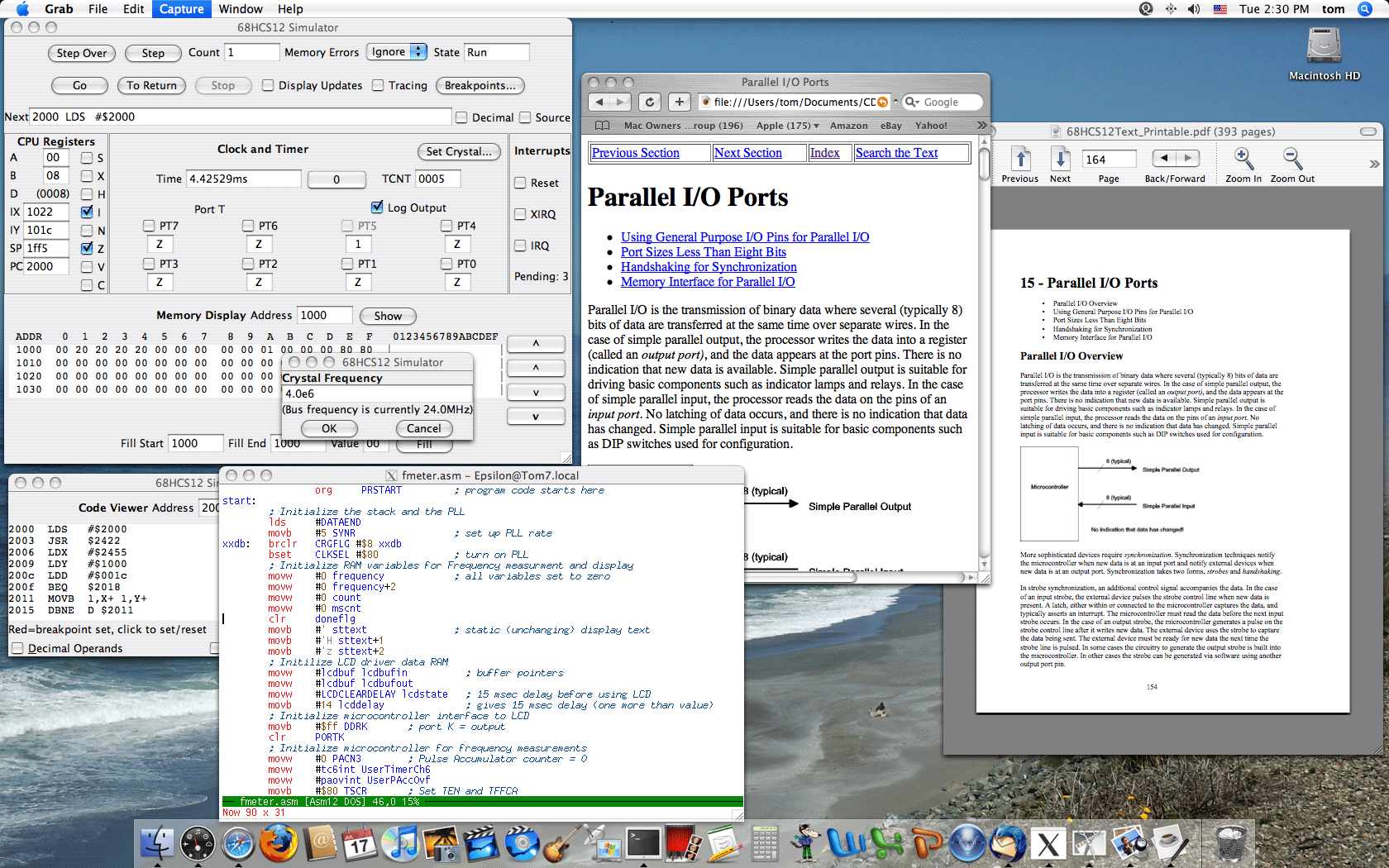Open the Window menu
The width and height of the screenshot is (1389, 868).
(241, 9)
